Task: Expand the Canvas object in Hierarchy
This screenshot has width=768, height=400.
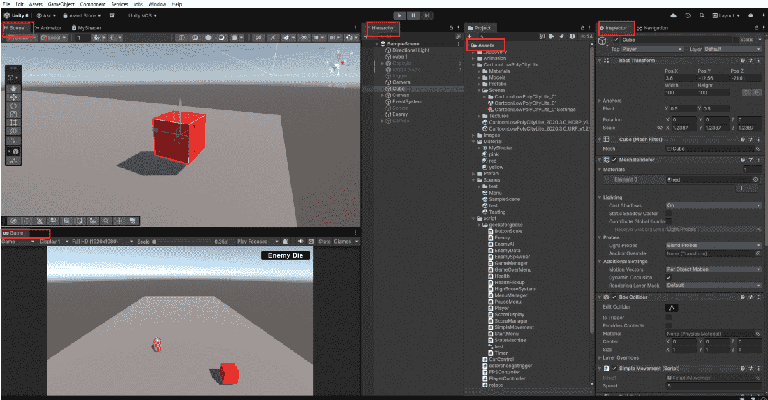Action: (x=383, y=95)
